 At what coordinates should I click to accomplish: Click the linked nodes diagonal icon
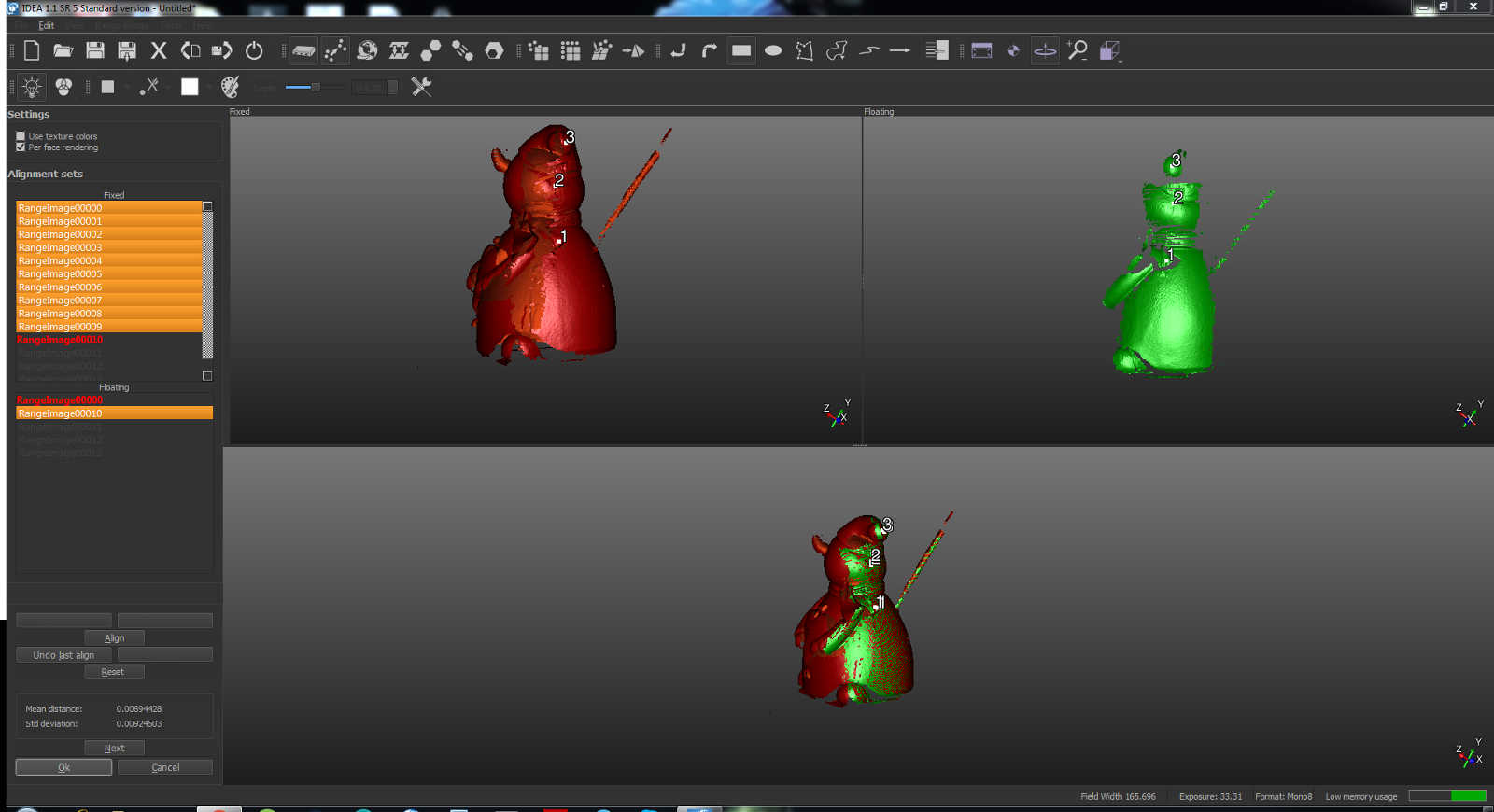click(x=462, y=50)
